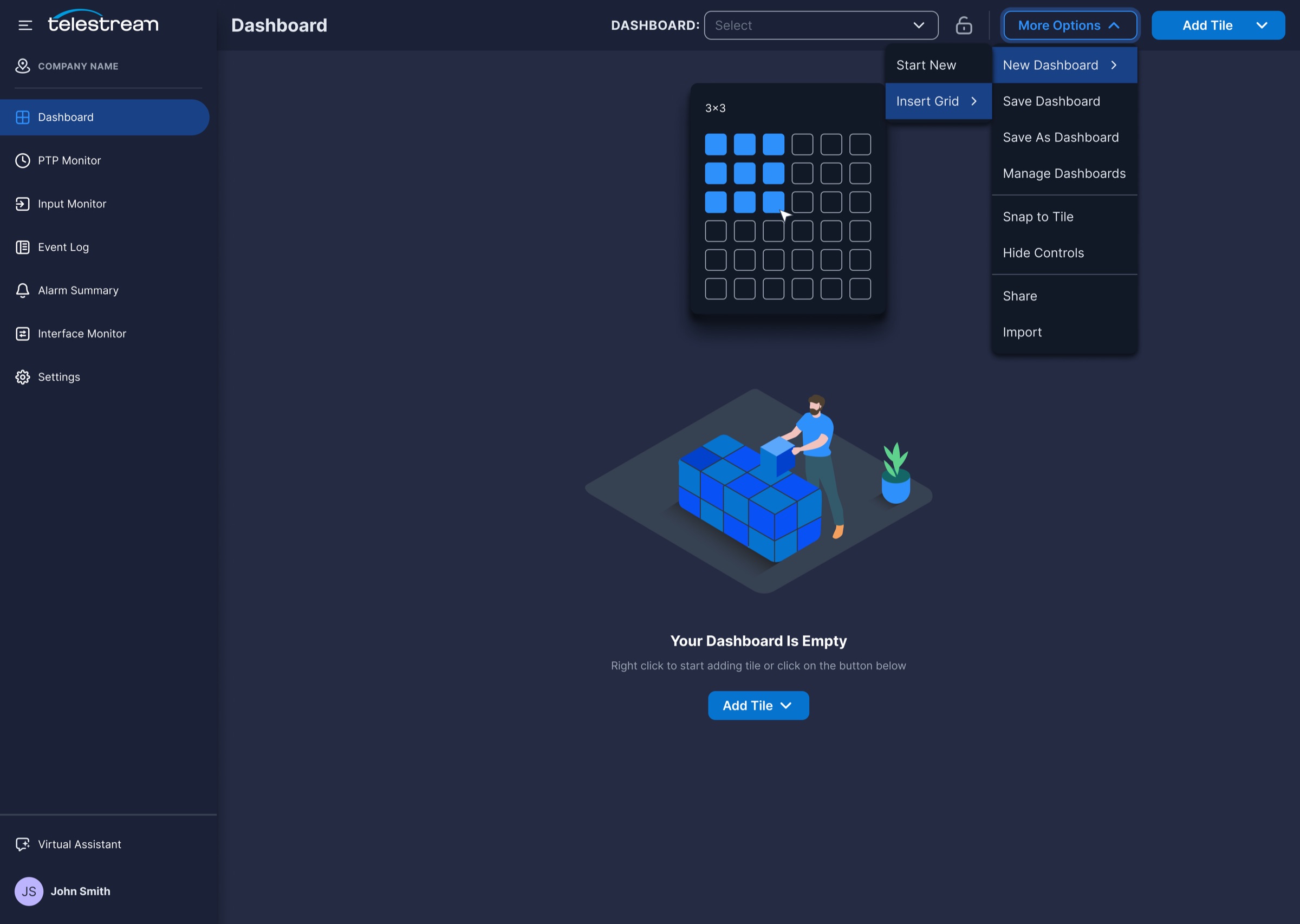This screenshot has width=1300, height=924.
Task: Open the Dashboard Select dropdown
Action: pos(821,25)
